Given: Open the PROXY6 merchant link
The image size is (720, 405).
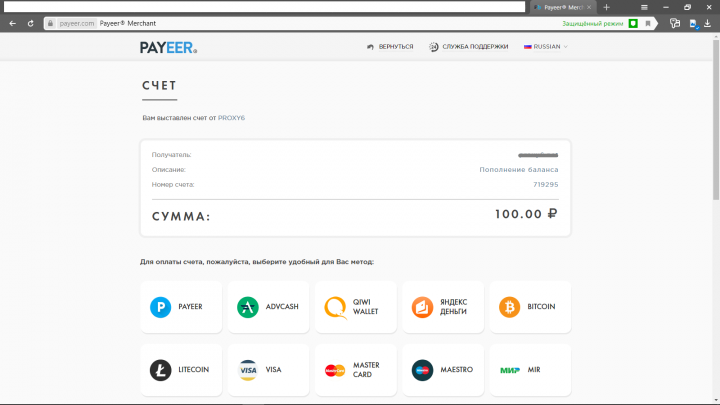Looking at the screenshot, I should click(231, 118).
